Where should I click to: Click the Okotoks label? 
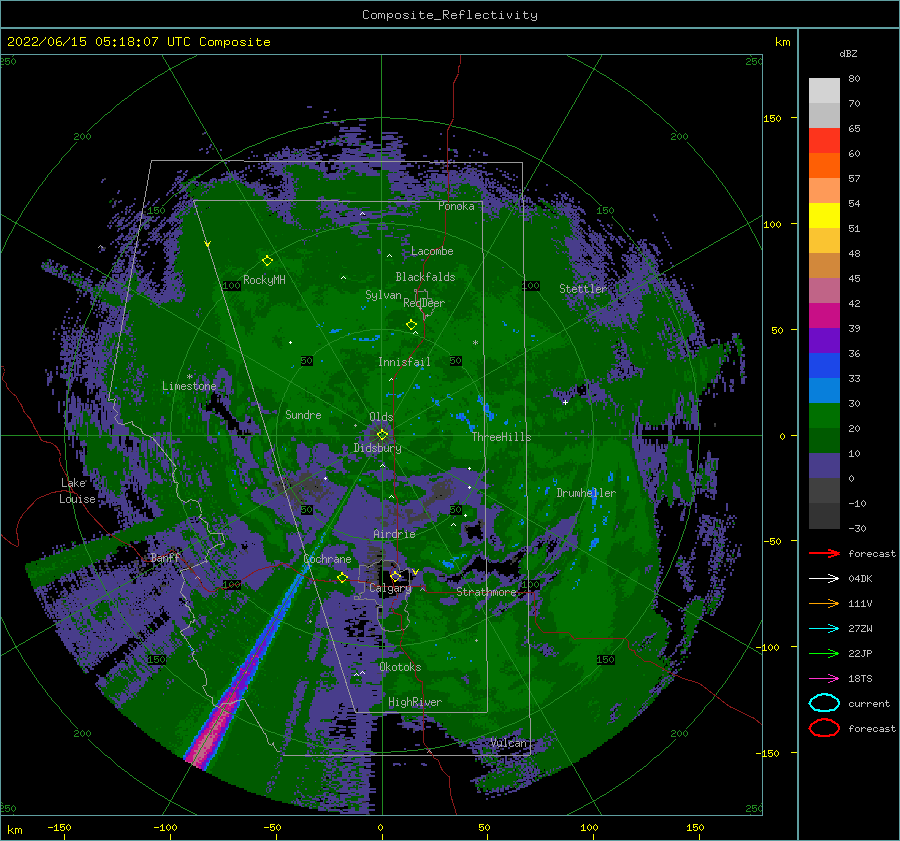coord(400,667)
